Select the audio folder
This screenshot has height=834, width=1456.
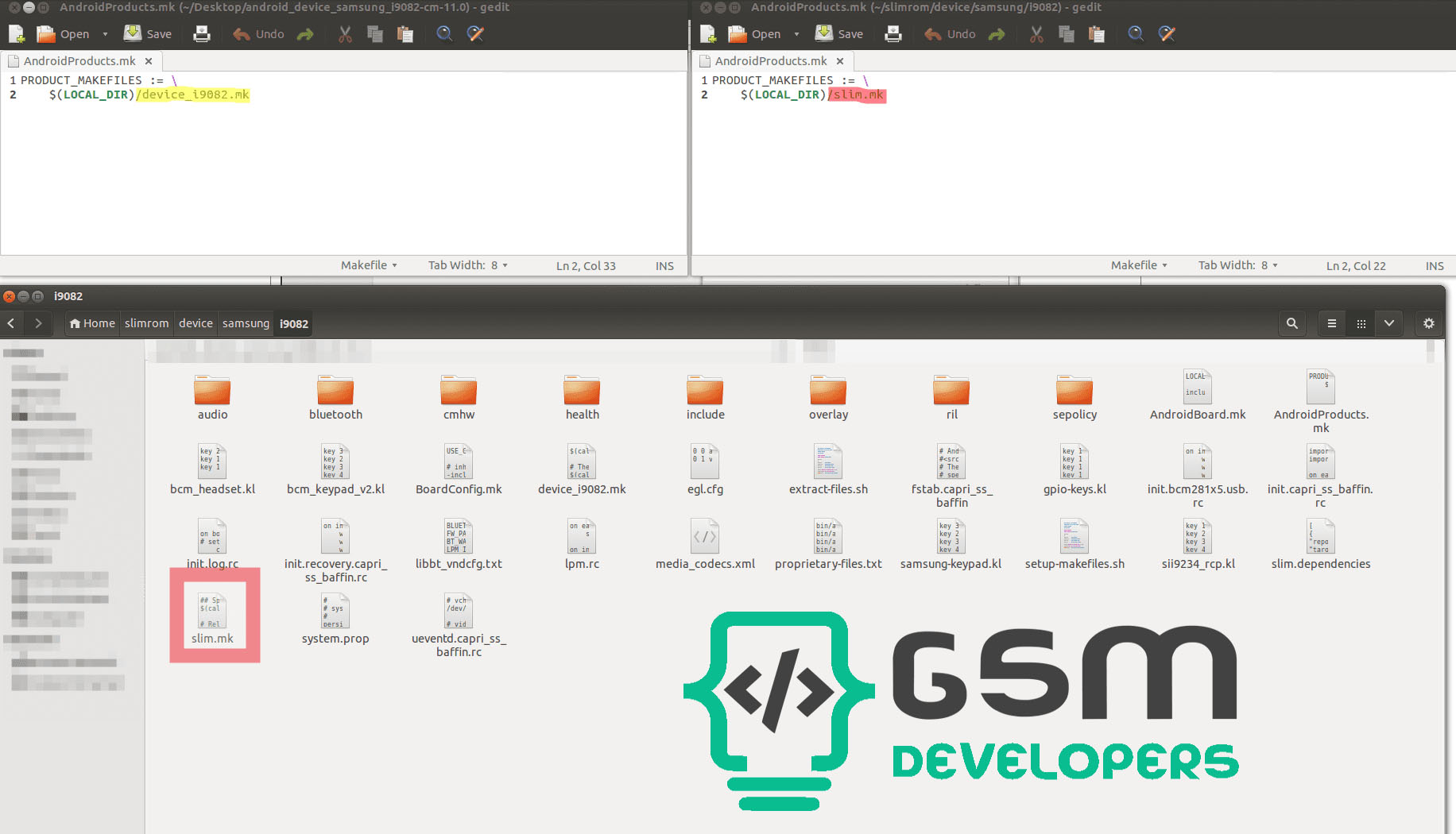(212, 397)
